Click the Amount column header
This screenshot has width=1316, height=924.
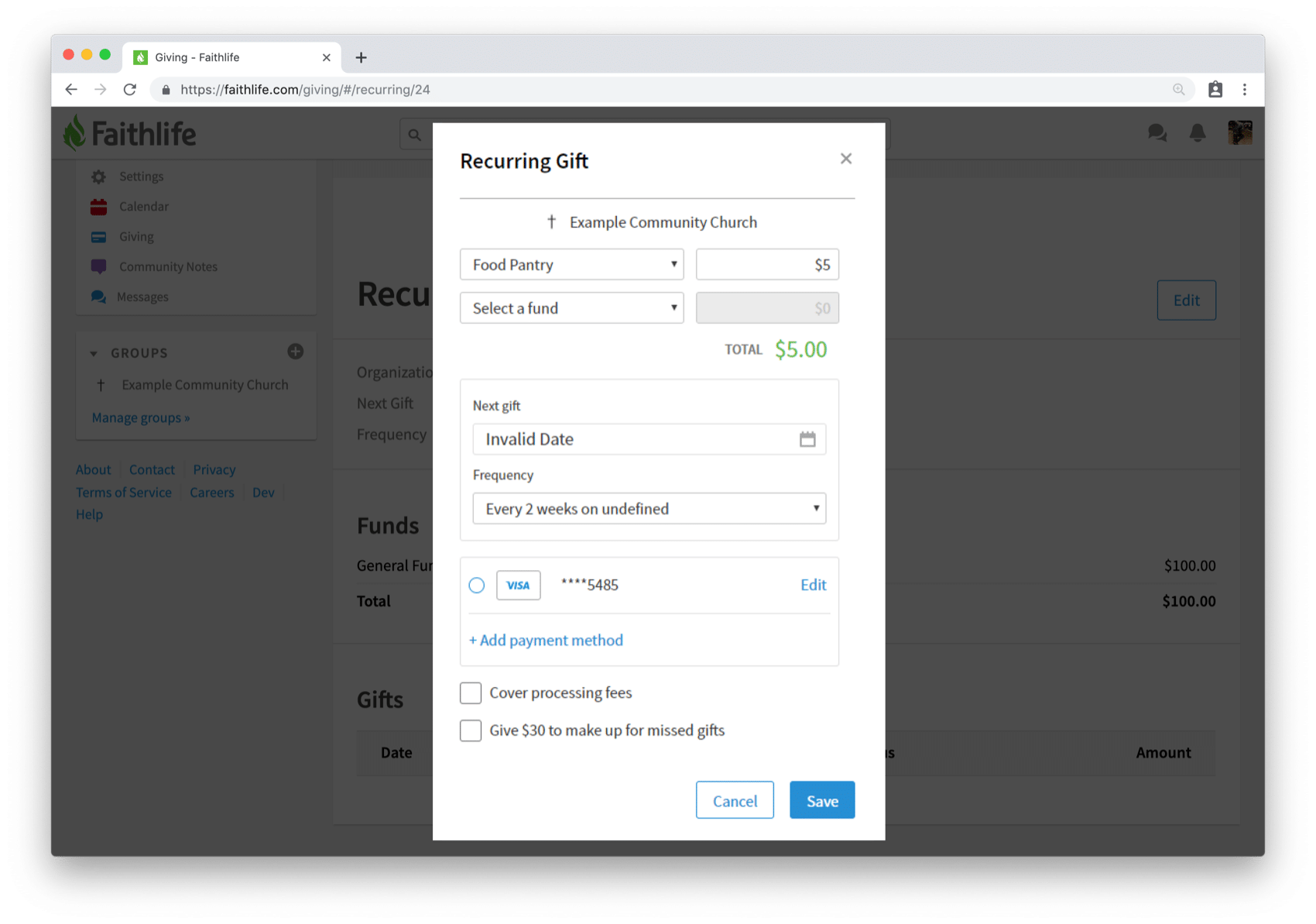1163,753
